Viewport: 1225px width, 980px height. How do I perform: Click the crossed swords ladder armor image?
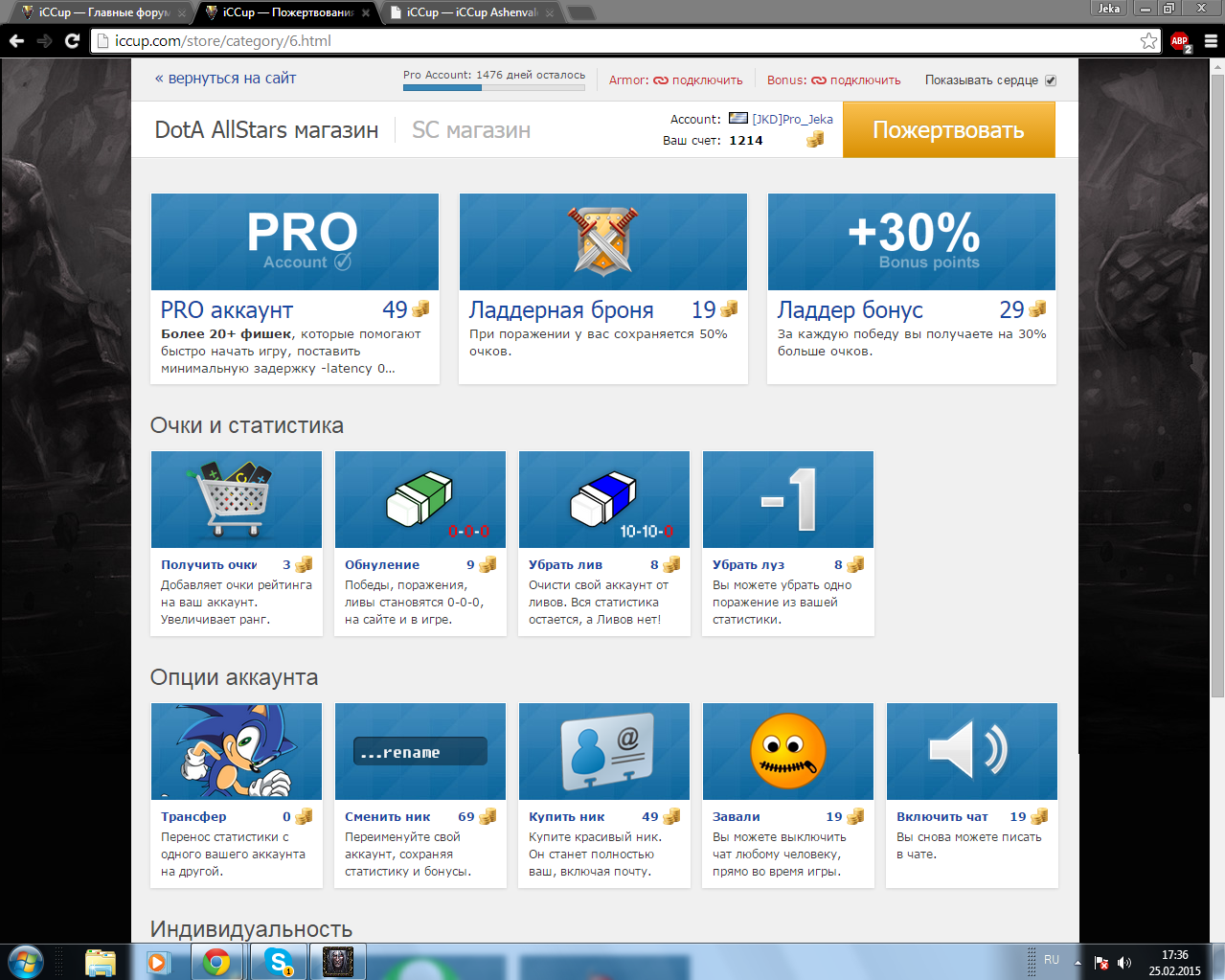pos(603,241)
